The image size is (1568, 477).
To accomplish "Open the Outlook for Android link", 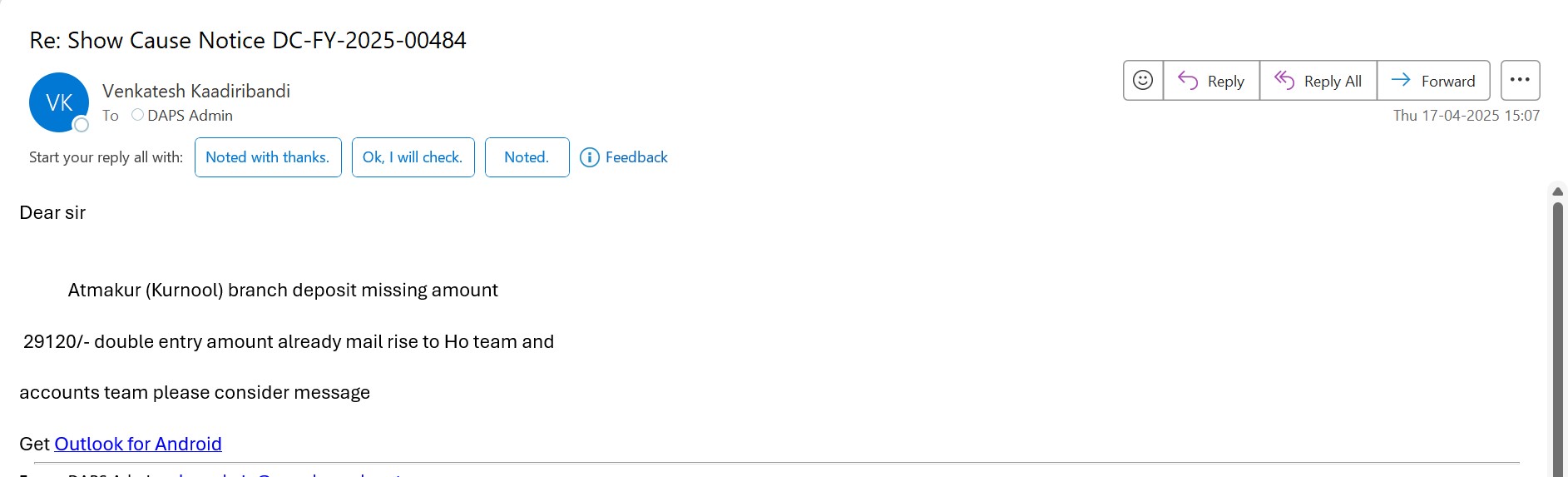I will pos(138,444).
